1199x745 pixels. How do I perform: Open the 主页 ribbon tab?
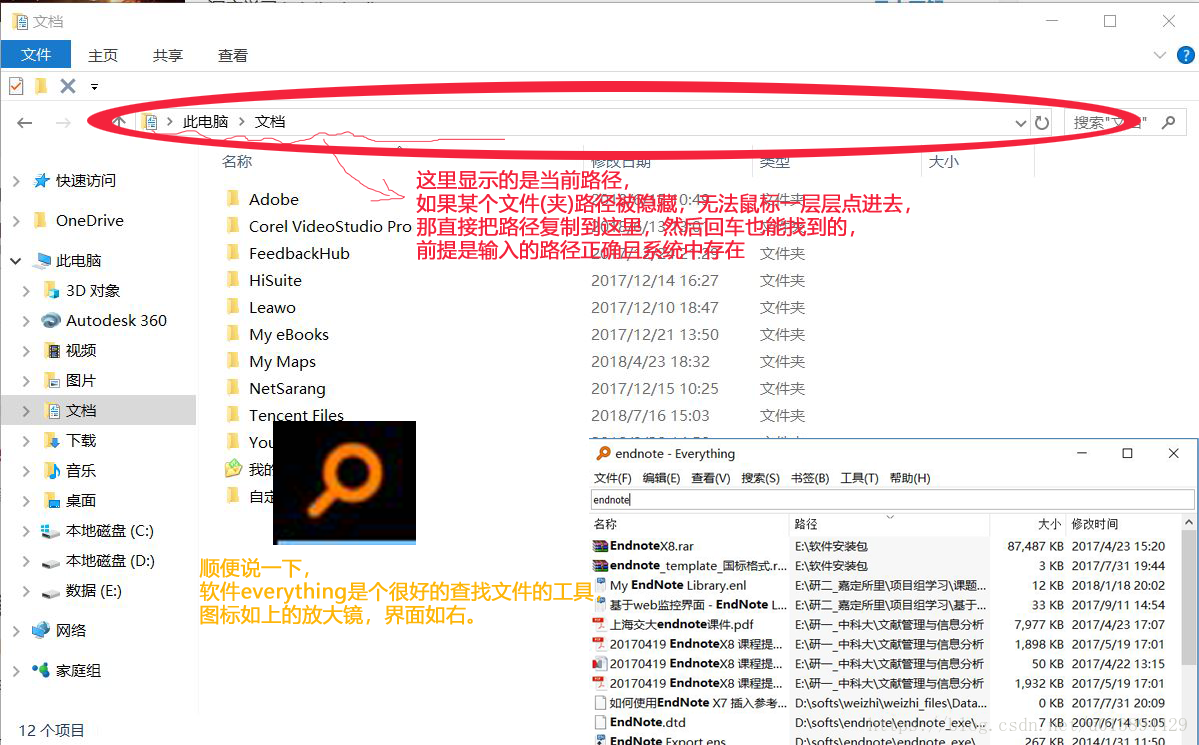102,55
